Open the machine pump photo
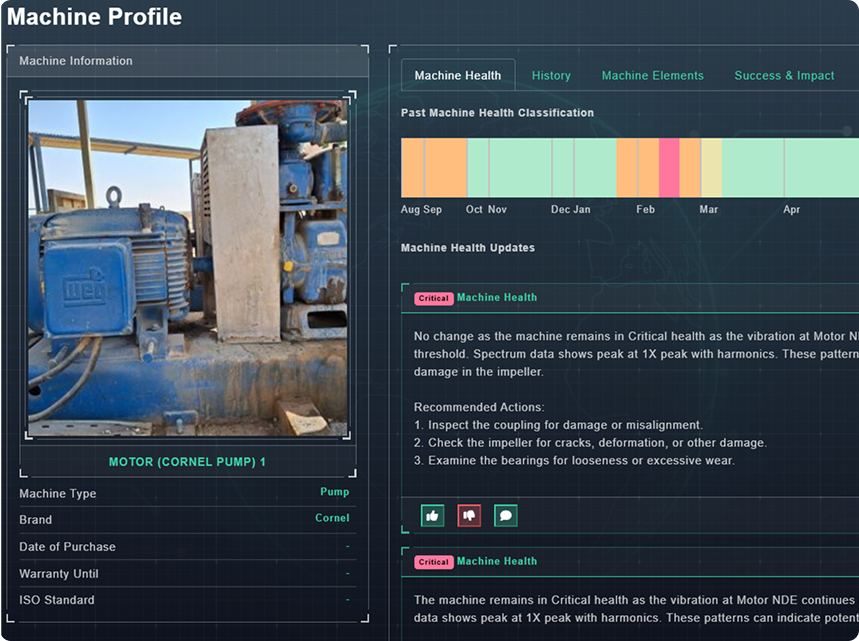This screenshot has width=859, height=641. tap(188, 267)
